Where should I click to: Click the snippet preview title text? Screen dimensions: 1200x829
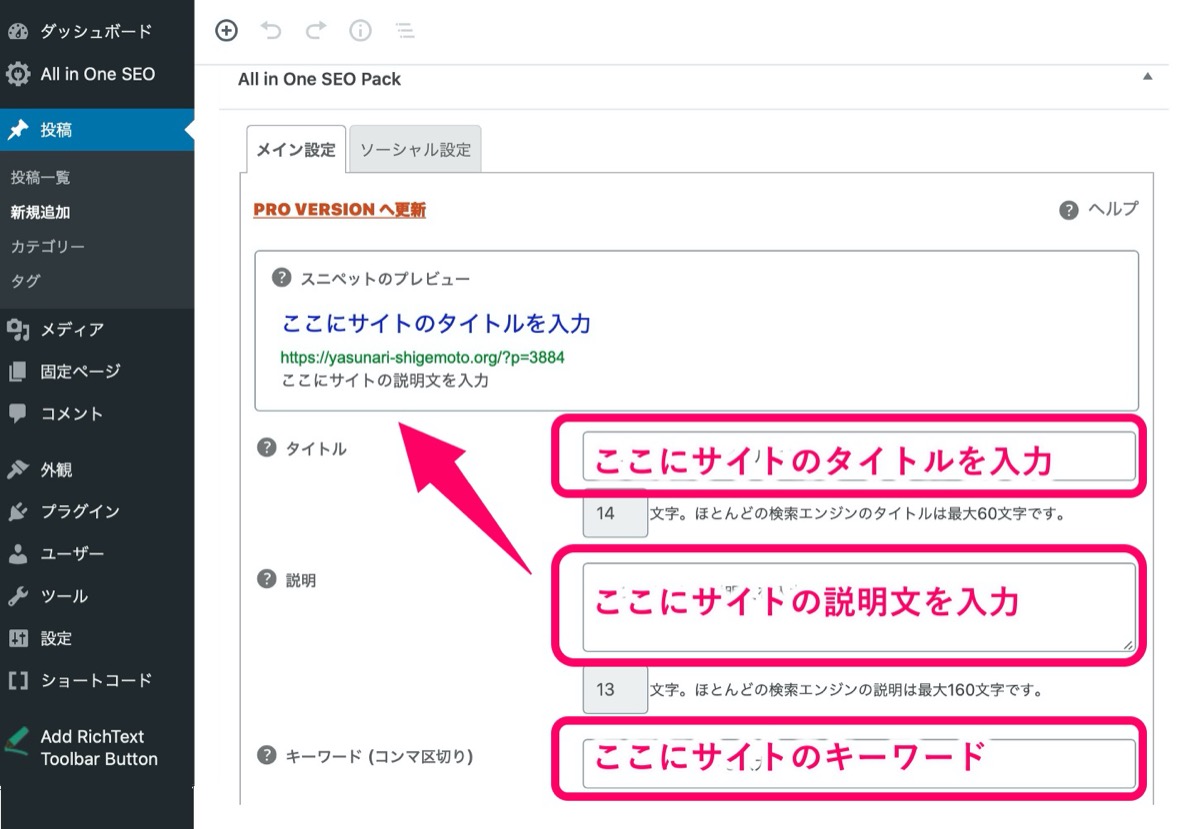(x=436, y=324)
